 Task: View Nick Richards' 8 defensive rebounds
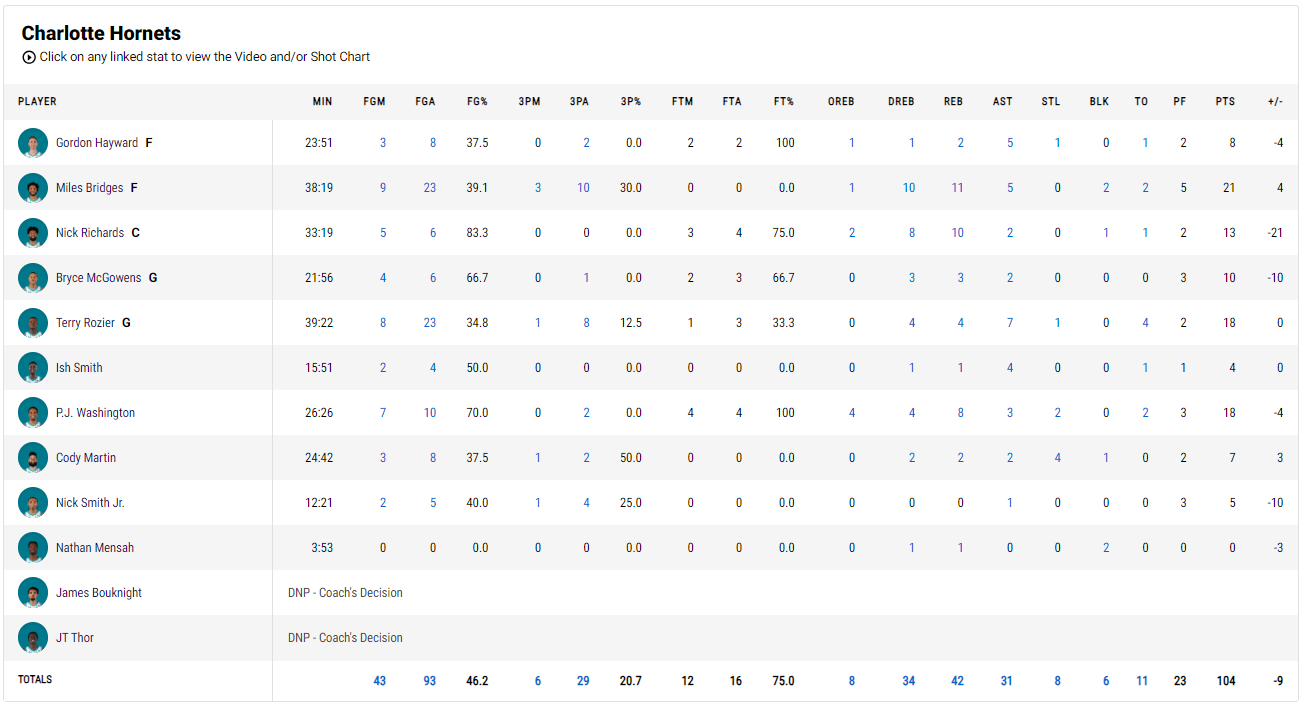pos(912,233)
